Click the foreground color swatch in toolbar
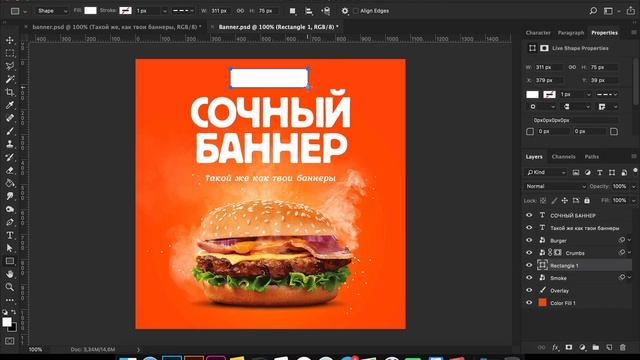 [x=7, y=322]
